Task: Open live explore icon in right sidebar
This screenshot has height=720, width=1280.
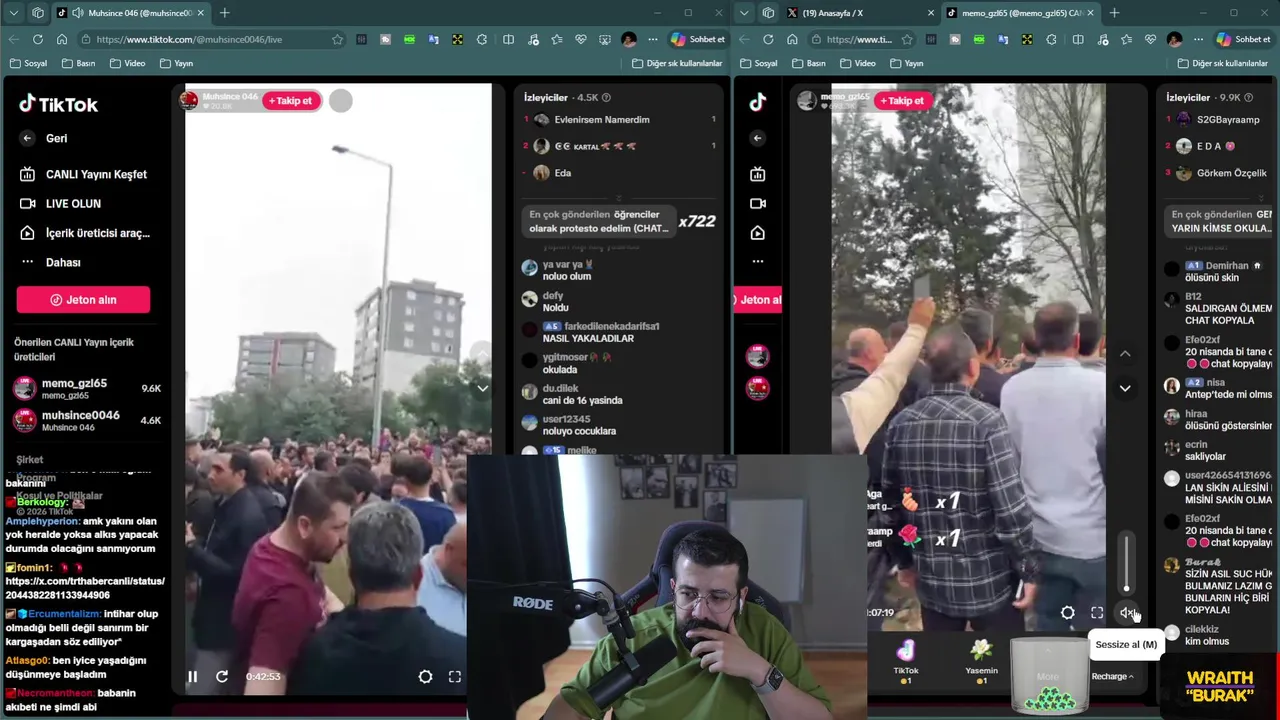Action: (757, 174)
